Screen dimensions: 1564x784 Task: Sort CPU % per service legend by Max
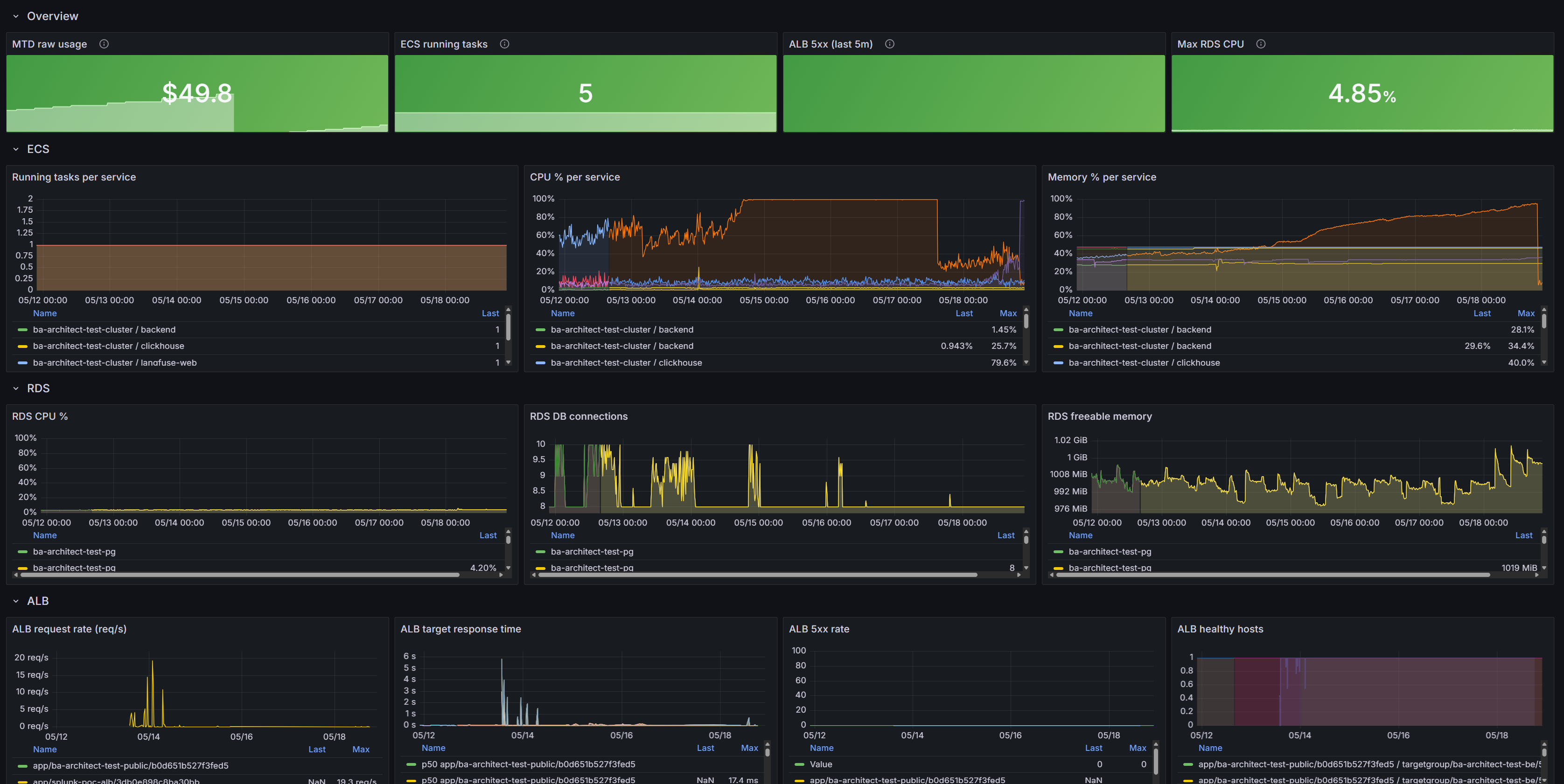(1008, 313)
